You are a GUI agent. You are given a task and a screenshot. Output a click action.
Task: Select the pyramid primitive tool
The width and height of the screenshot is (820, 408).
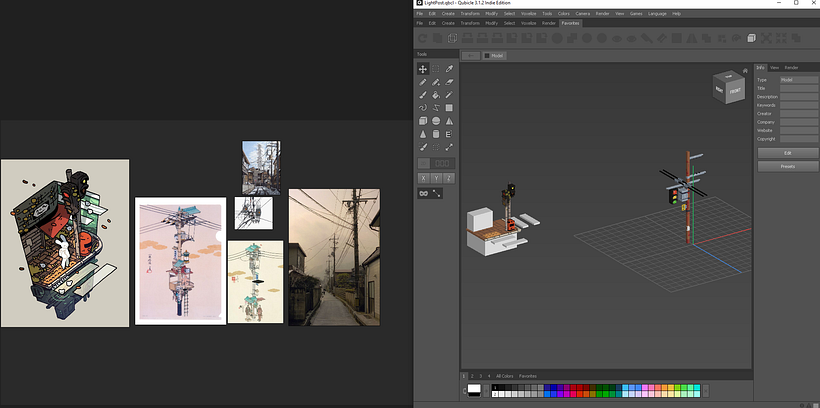449,121
